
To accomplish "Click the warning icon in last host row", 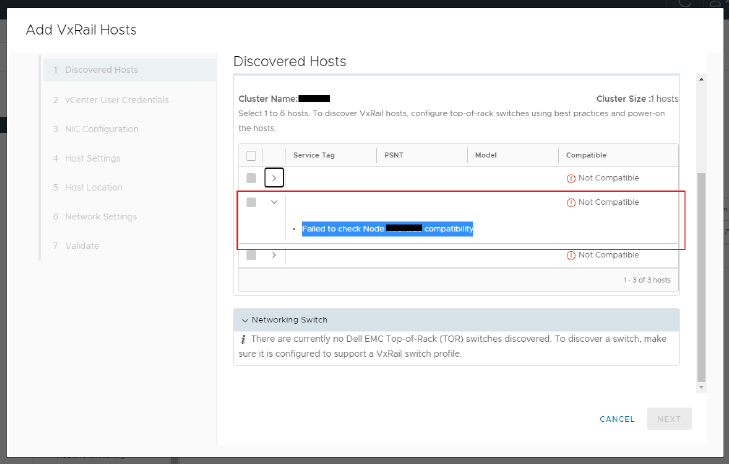I will 571,256.
